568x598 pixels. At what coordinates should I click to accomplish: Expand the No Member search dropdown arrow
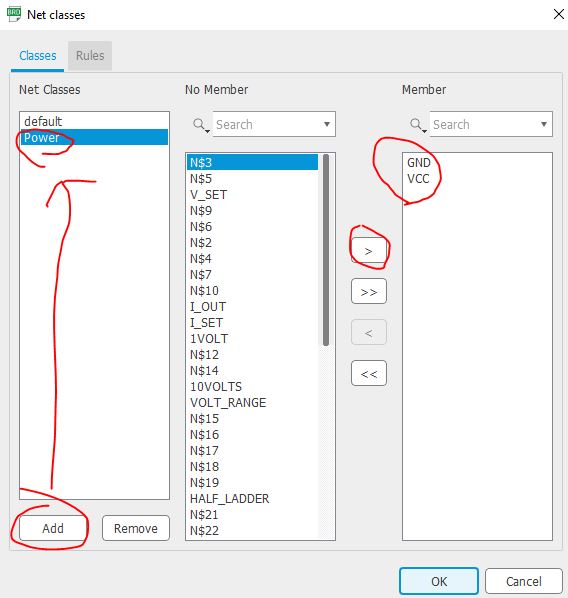tap(327, 124)
